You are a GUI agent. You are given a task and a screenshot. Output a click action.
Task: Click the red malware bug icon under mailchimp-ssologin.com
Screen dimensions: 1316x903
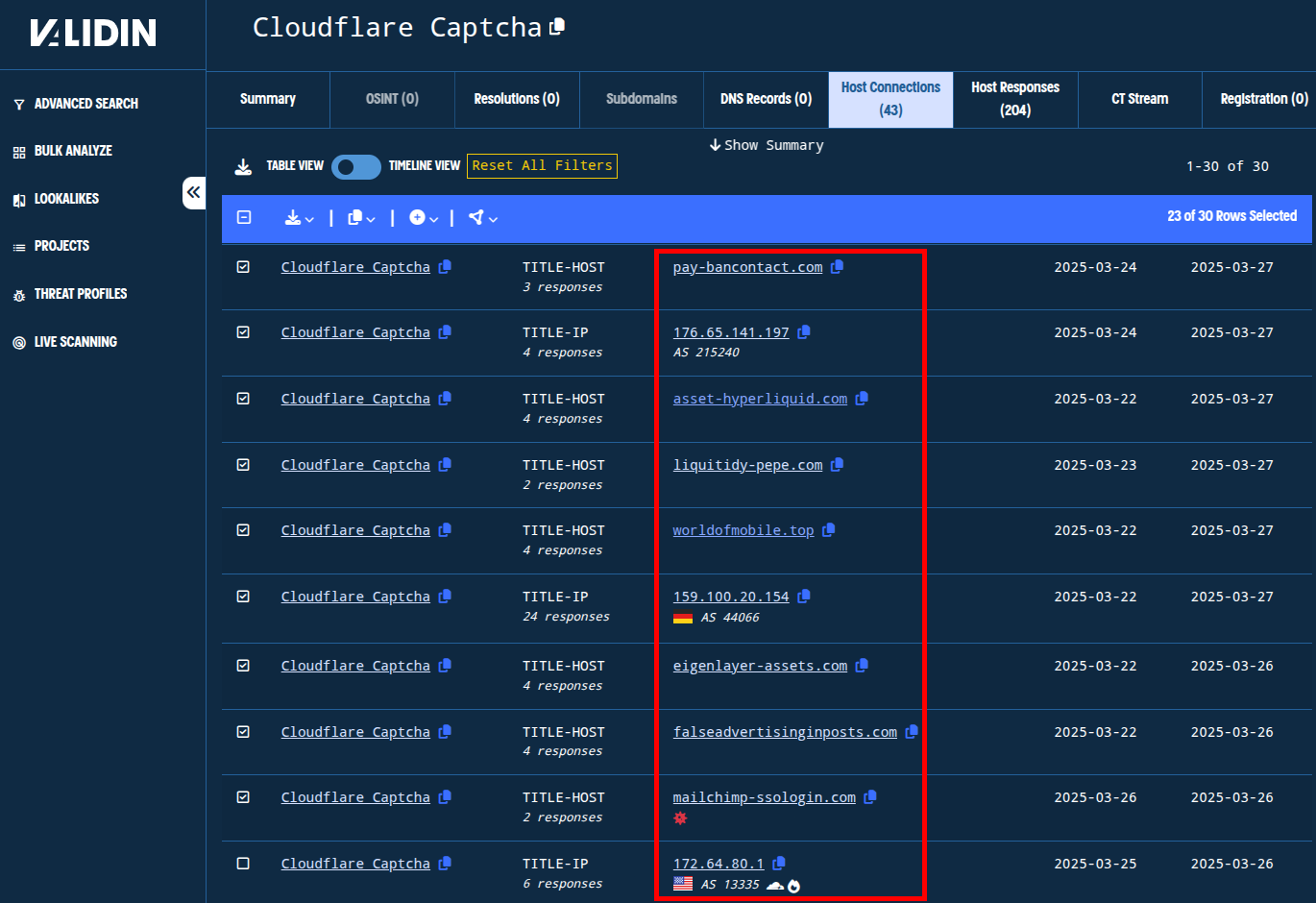pyautogui.click(x=680, y=818)
